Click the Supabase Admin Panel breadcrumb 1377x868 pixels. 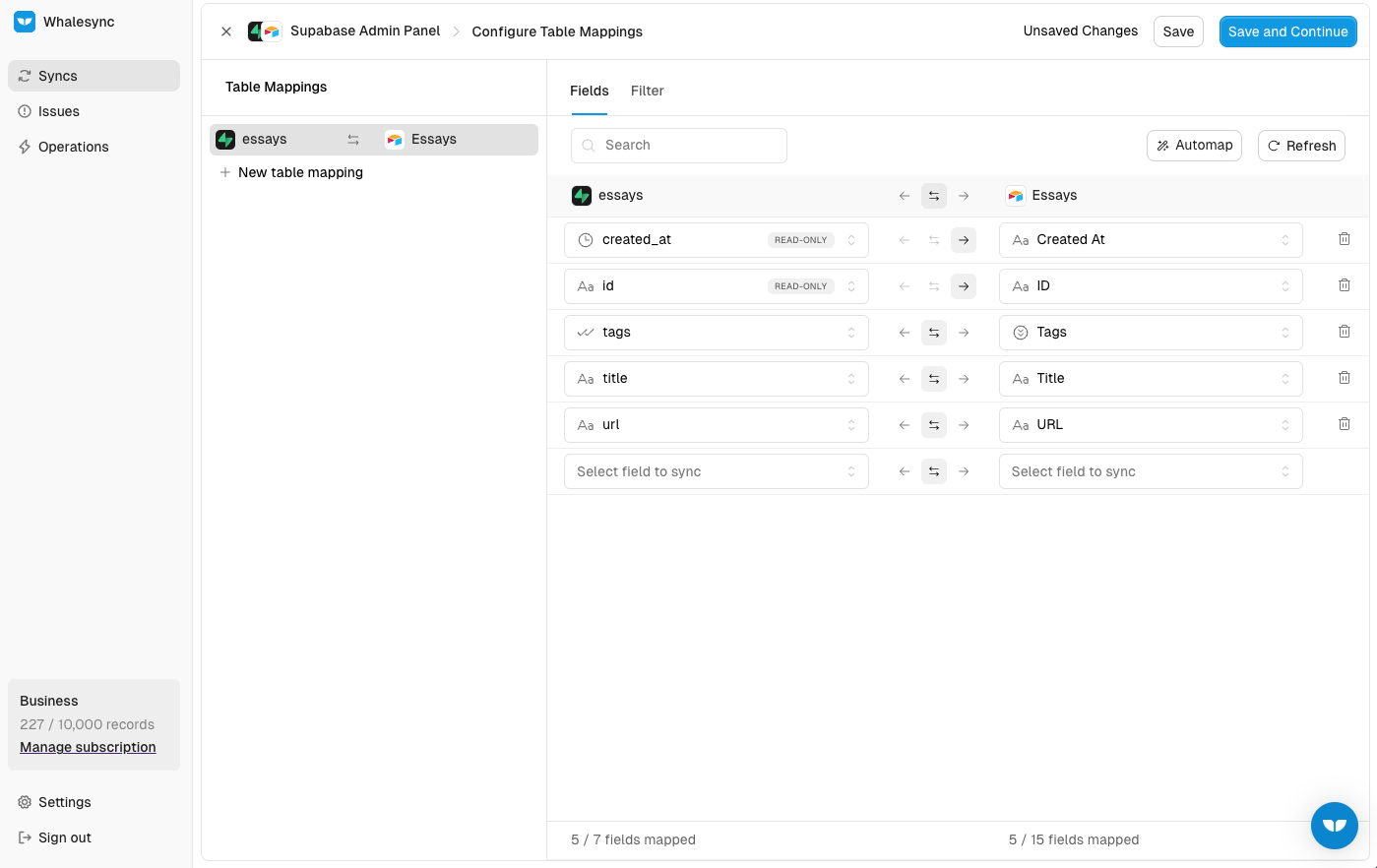365,31
